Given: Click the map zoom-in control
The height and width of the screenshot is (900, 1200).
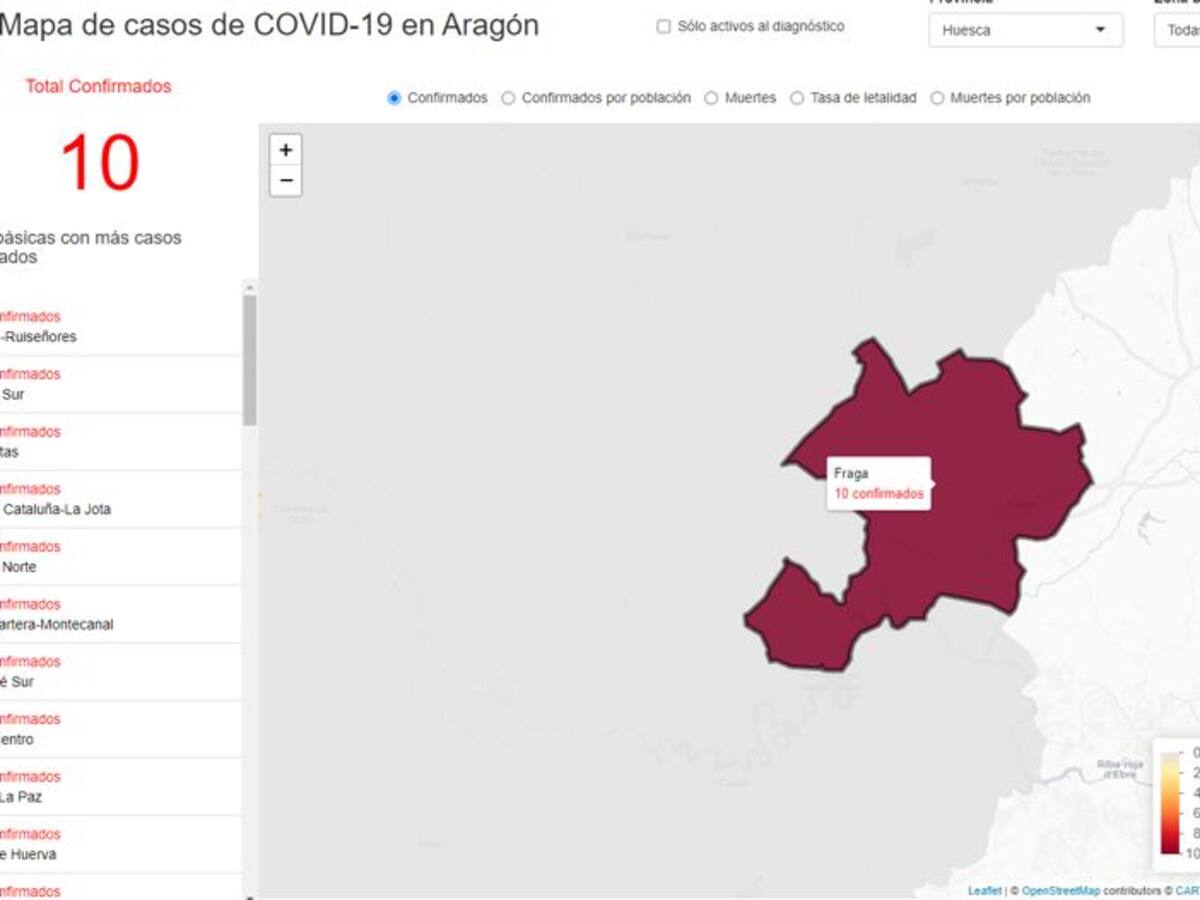Looking at the screenshot, I should pyautogui.click(x=285, y=150).
